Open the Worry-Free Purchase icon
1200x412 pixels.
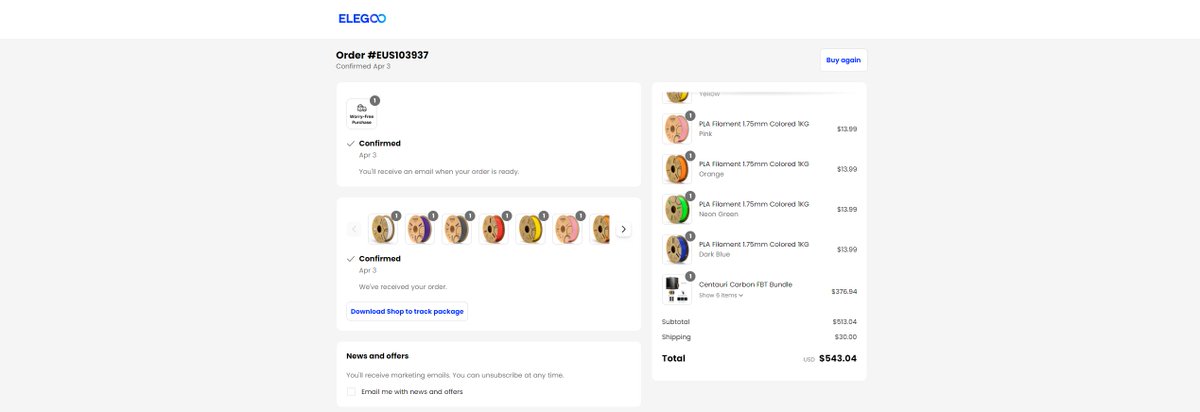(x=361, y=113)
